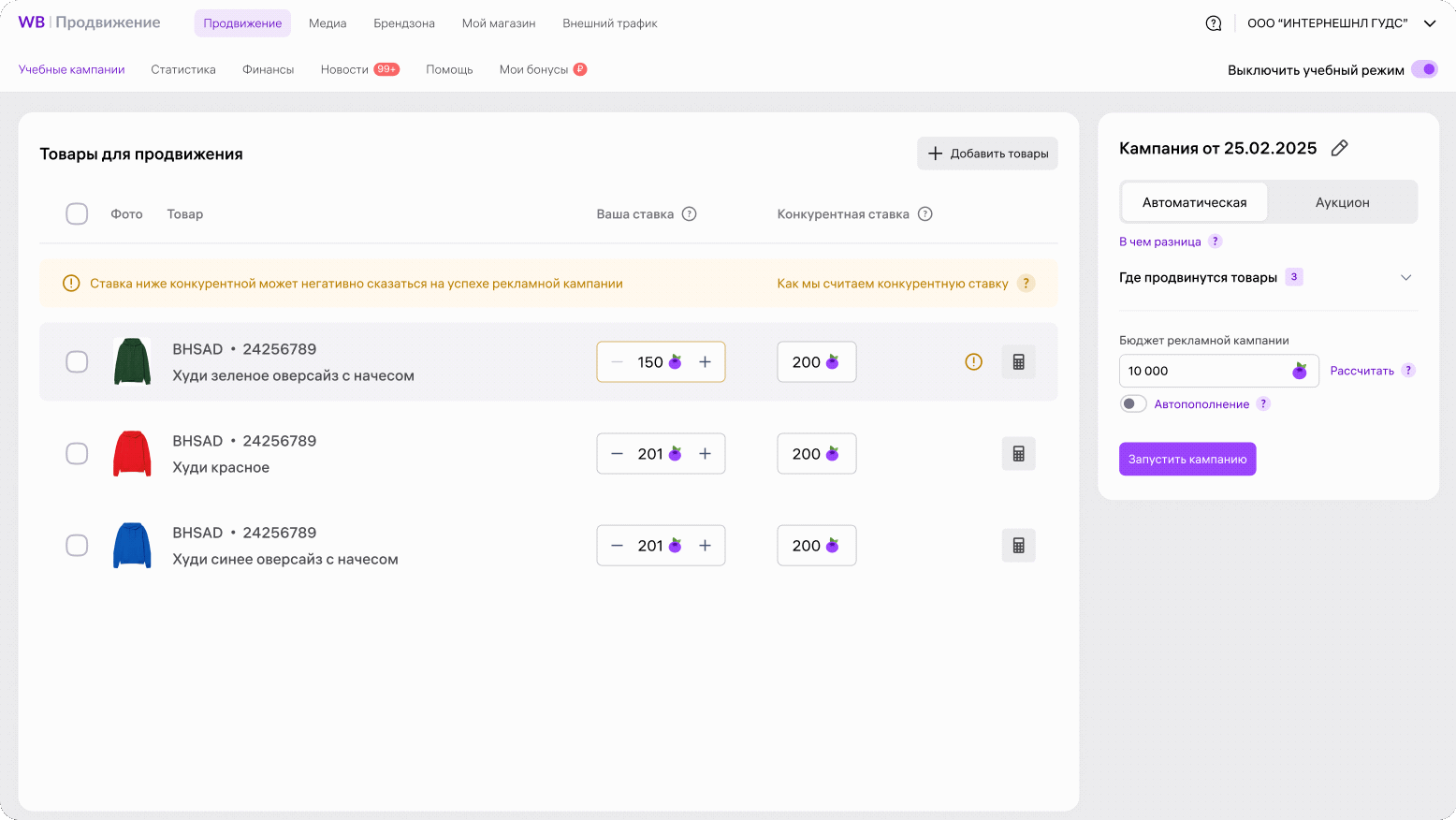Viewport: 1456px width, 820px height.
Task: Open calculator for Худи синее оверсайз row
Action: tap(1018, 546)
